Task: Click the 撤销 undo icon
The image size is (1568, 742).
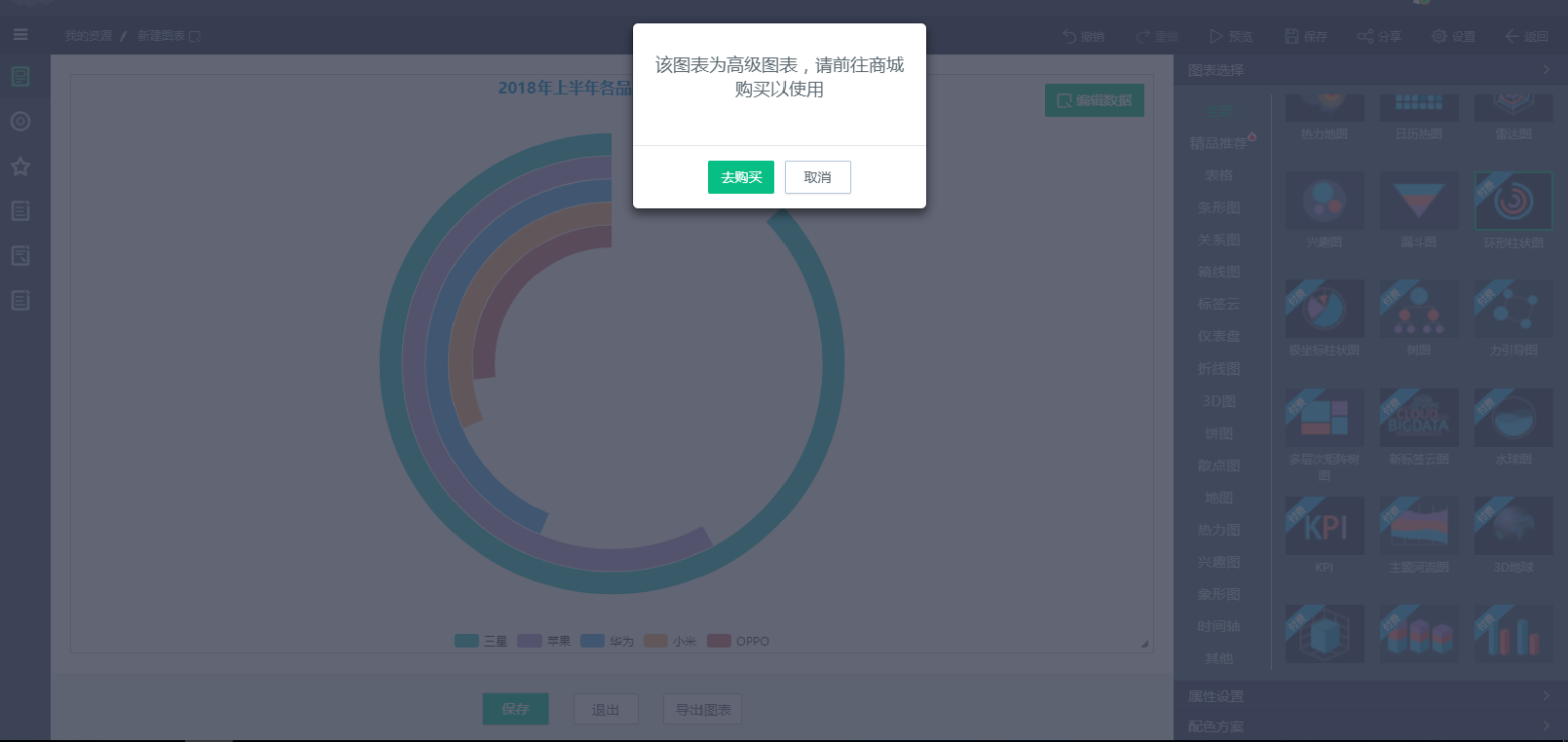Action: point(1069,36)
